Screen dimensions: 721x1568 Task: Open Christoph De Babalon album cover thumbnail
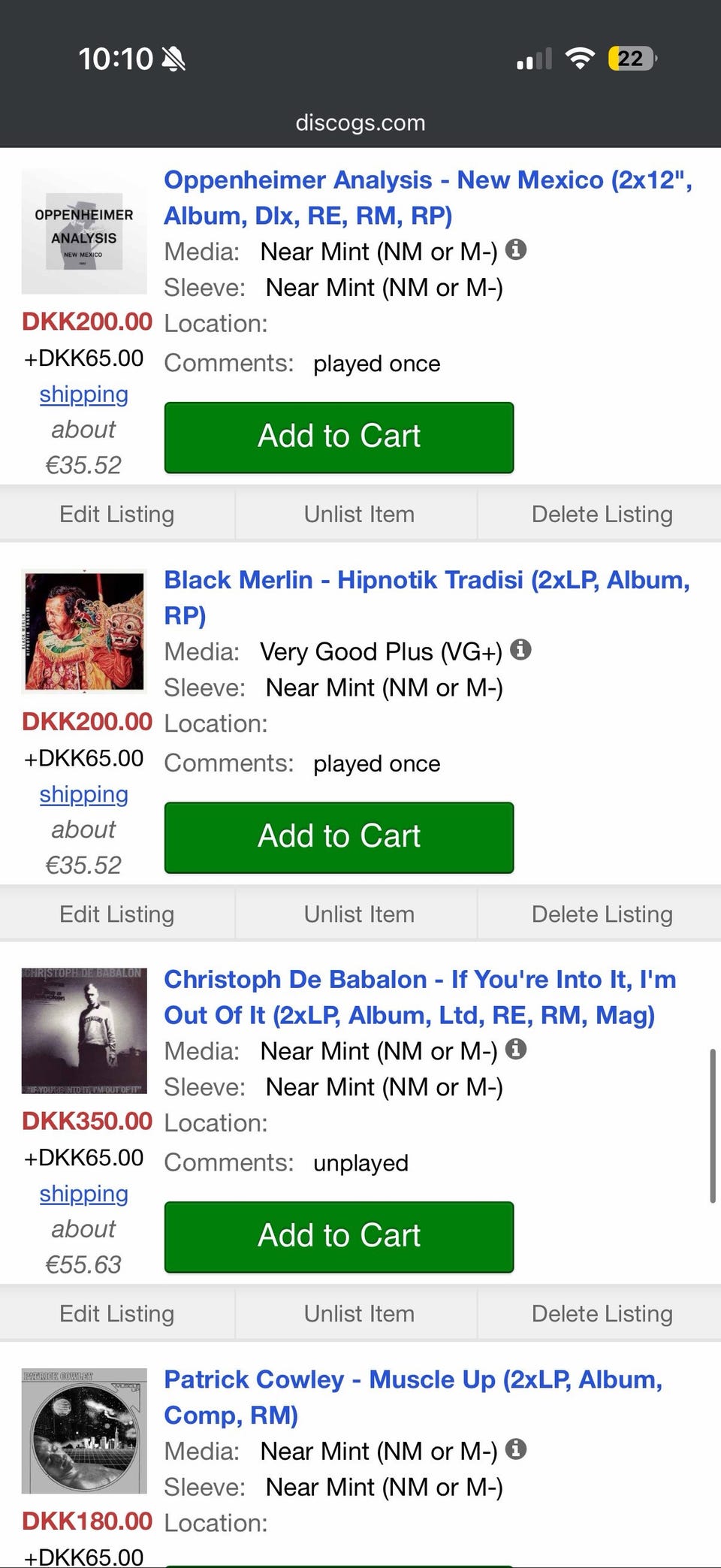click(84, 1031)
